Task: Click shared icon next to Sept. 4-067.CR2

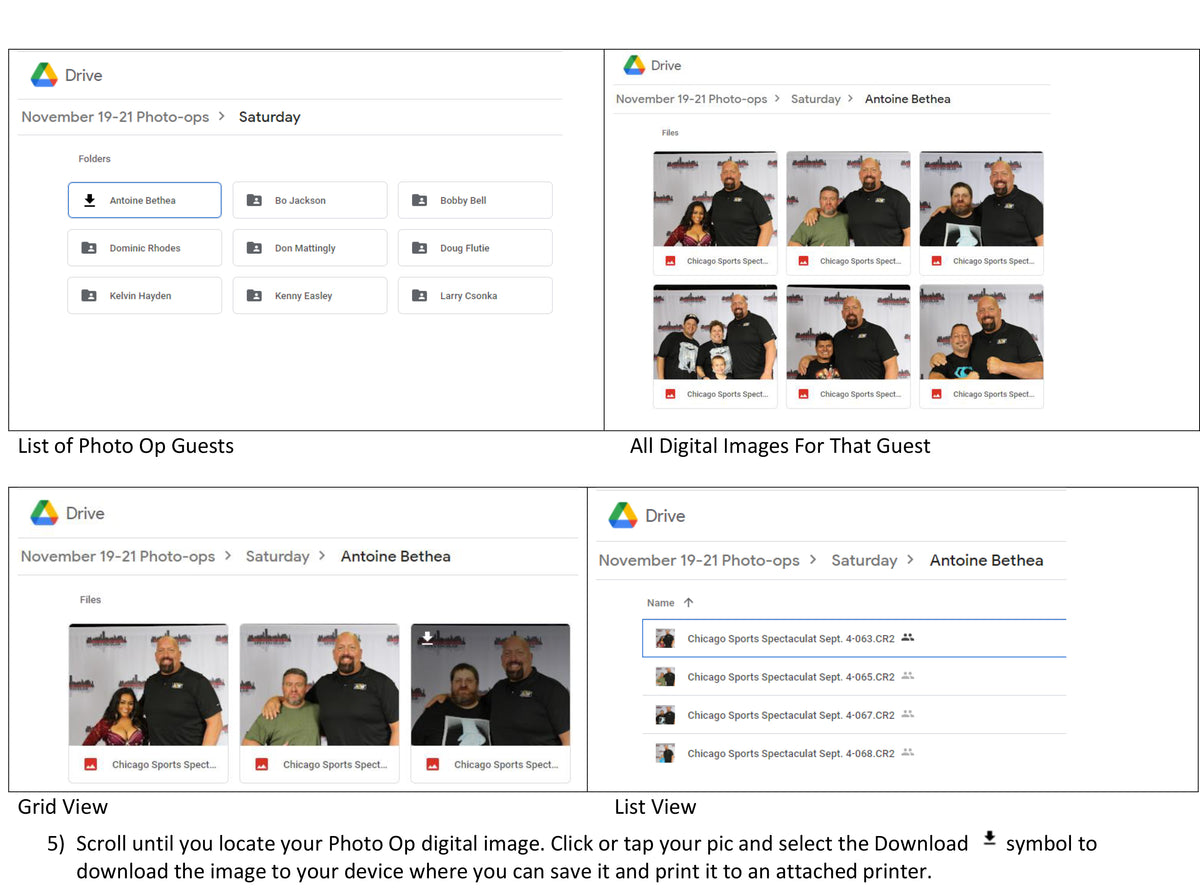Action: coord(908,714)
